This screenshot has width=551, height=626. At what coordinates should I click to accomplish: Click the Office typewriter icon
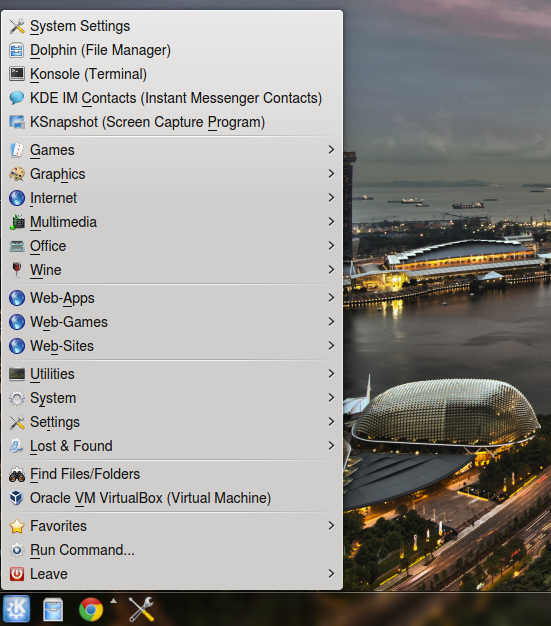tap(17, 246)
